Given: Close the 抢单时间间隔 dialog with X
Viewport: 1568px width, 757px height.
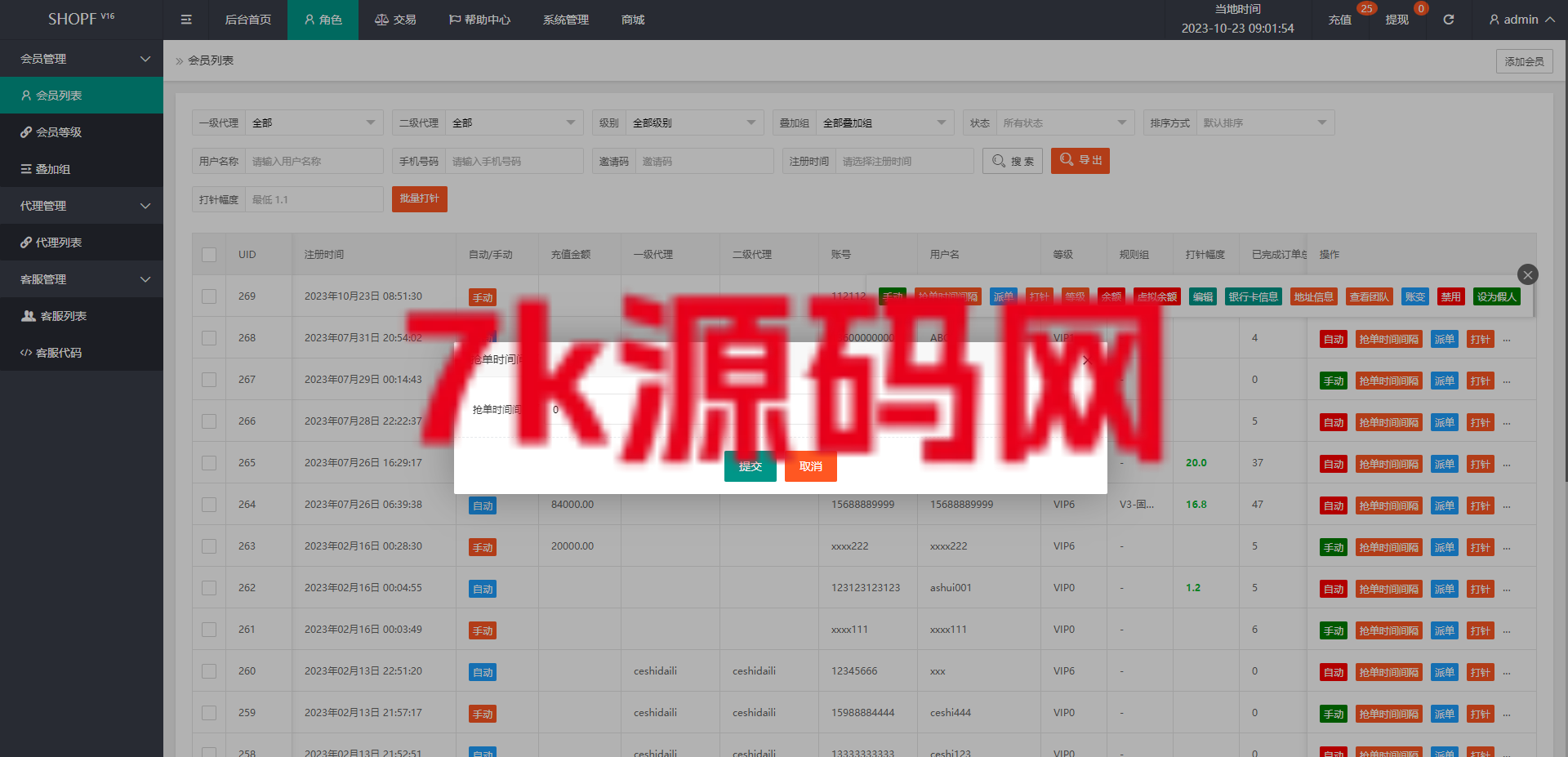Looking at the screenshot, I should (1085, 360).
